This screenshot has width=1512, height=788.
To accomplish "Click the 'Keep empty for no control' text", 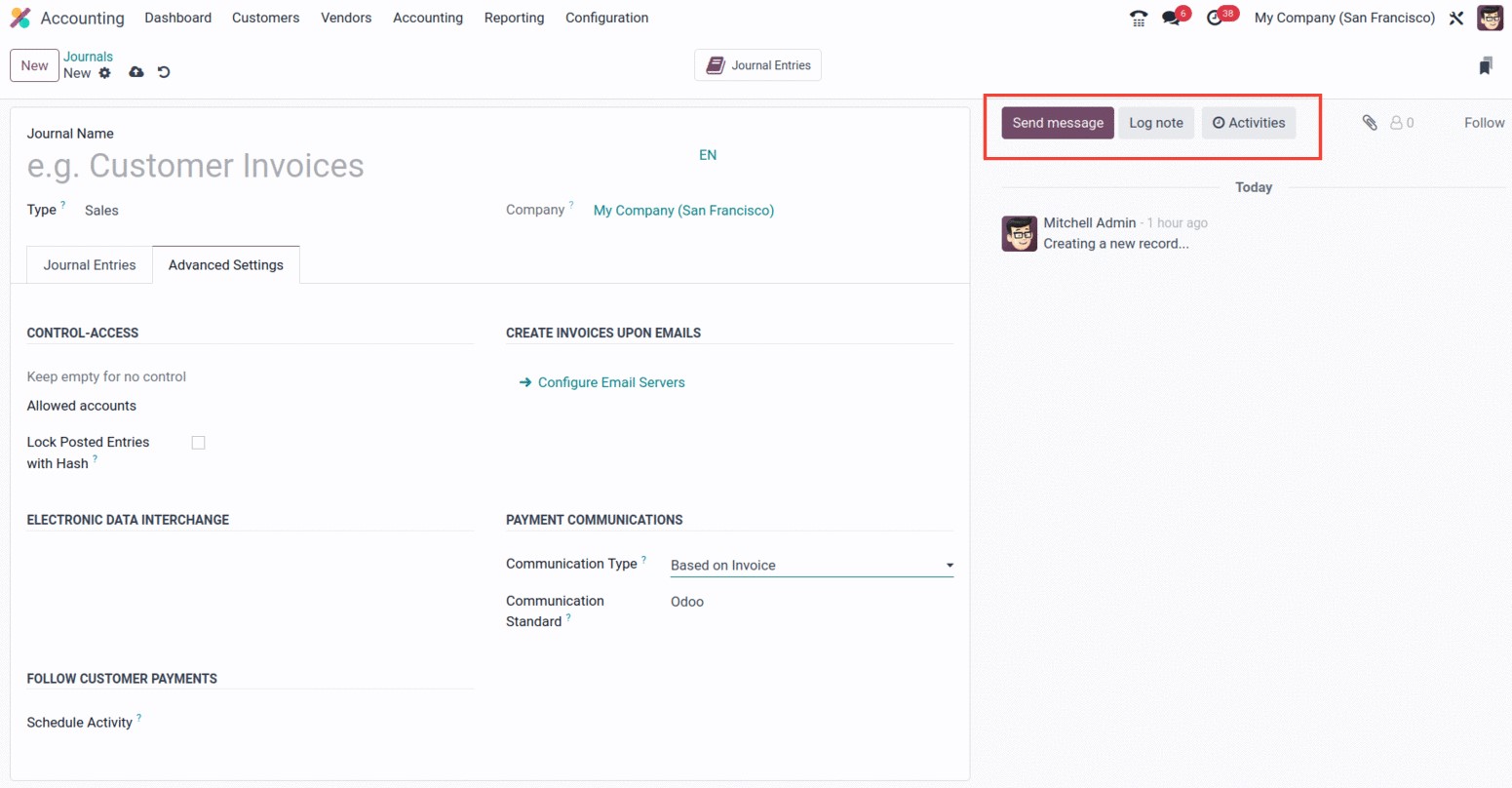I will tap(106, 376).
